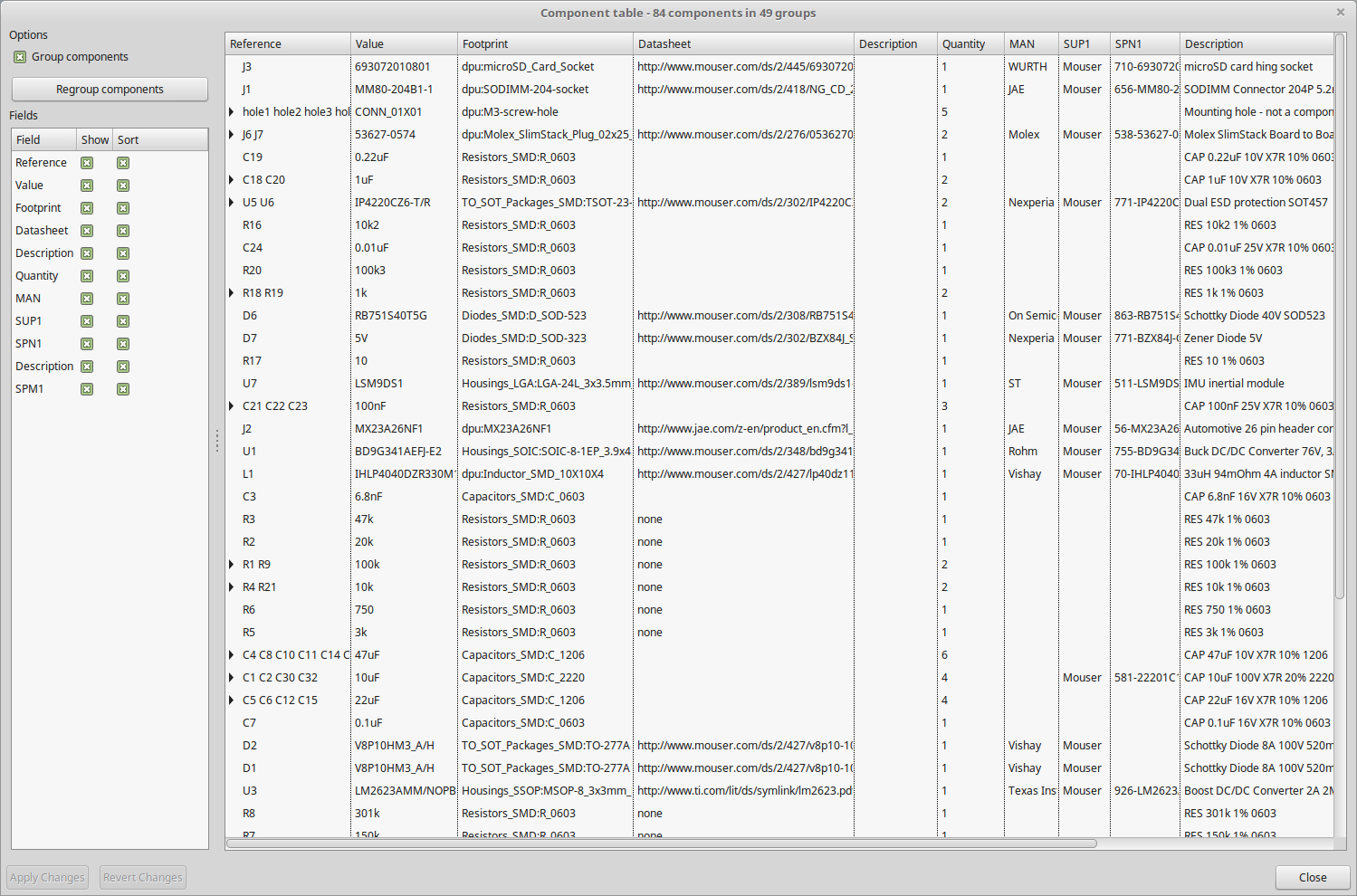
Task: Click the vertical scrollbar of the table
Action: [x=1340, y=317]
